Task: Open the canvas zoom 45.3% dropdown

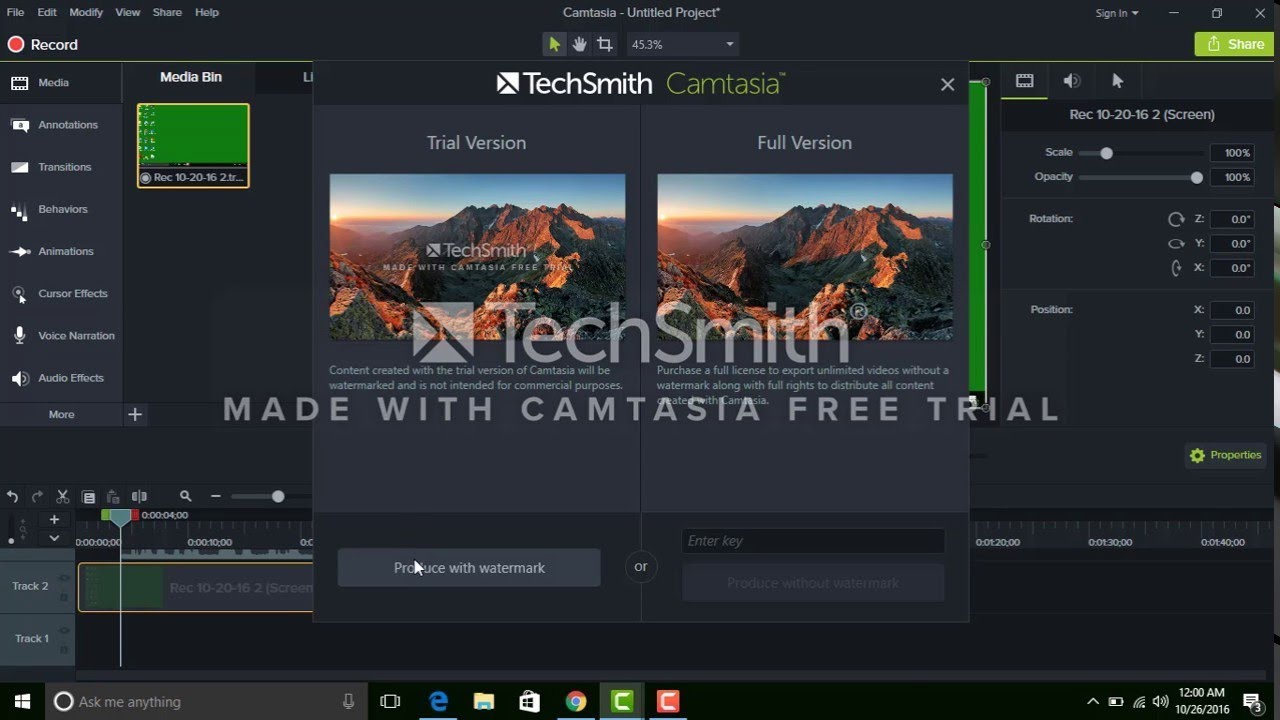Action: click(x=683, y=44)
